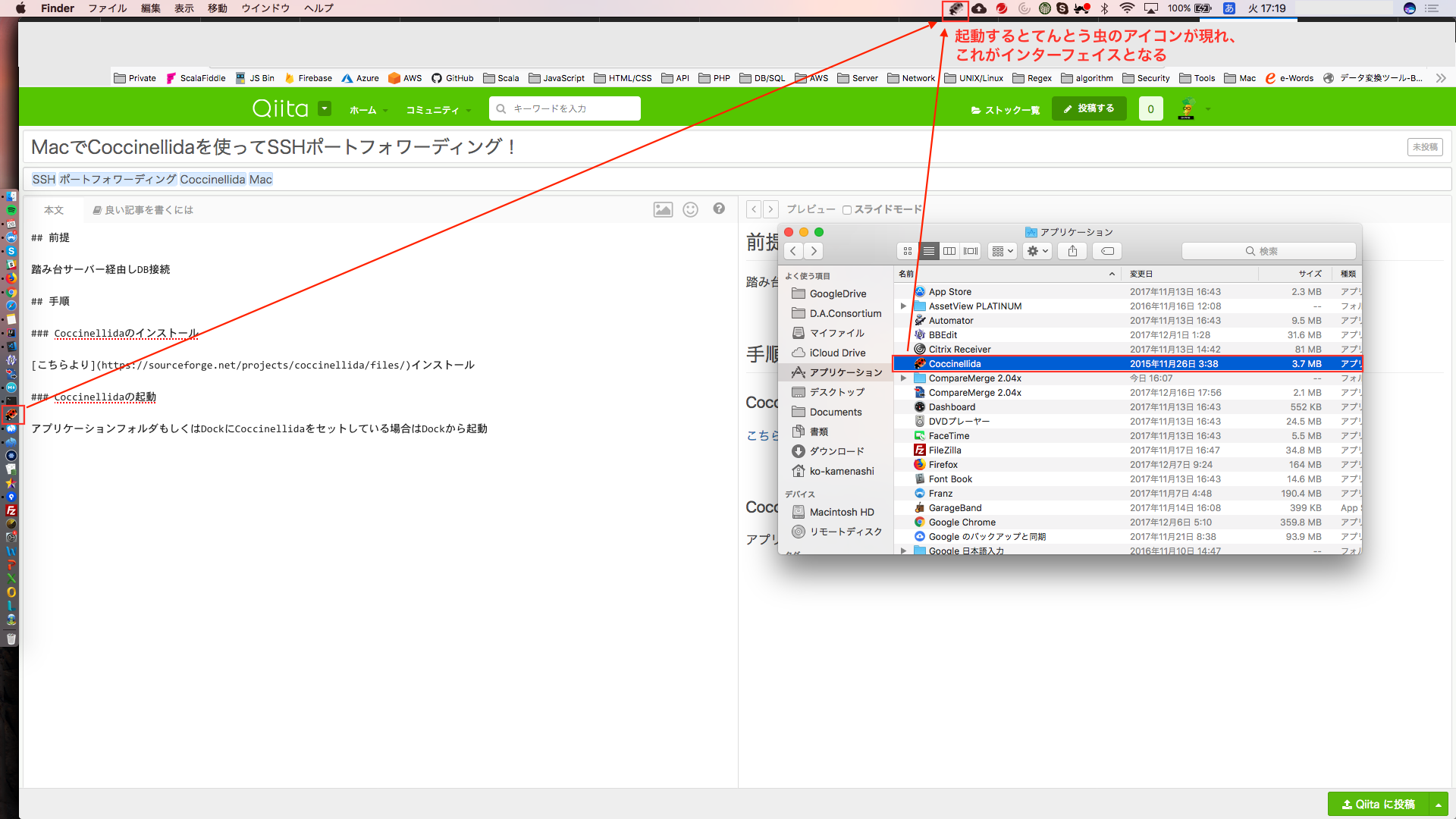Open the emoji picker smiley icon

coord(690,210)
